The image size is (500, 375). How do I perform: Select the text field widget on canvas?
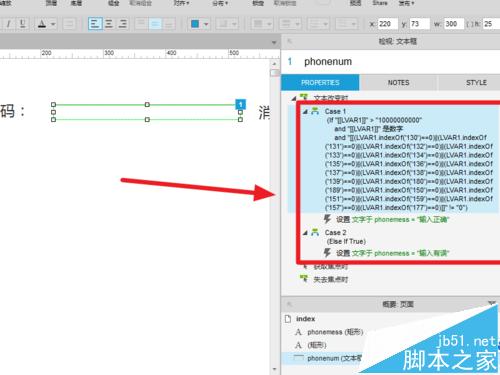click(147, 112)
